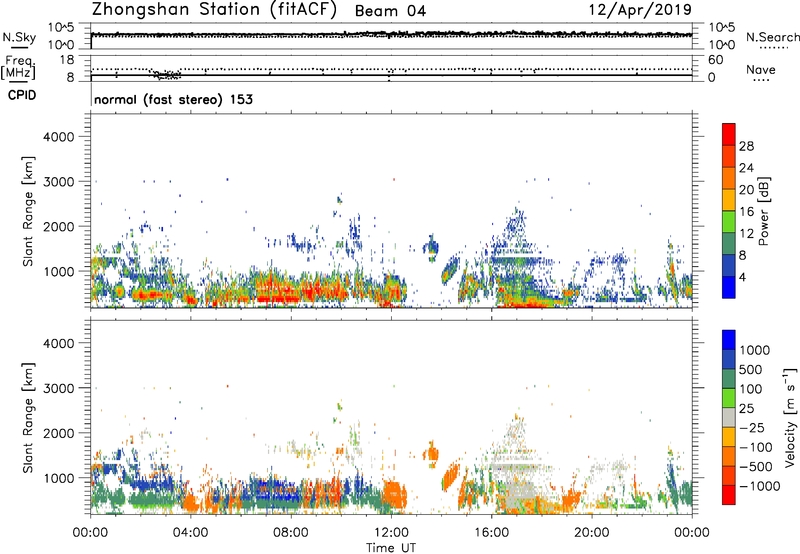This screenshot has height=554, width=800.
Task: Click the '12' tick on Power colorbar
Action: point(746,234)
